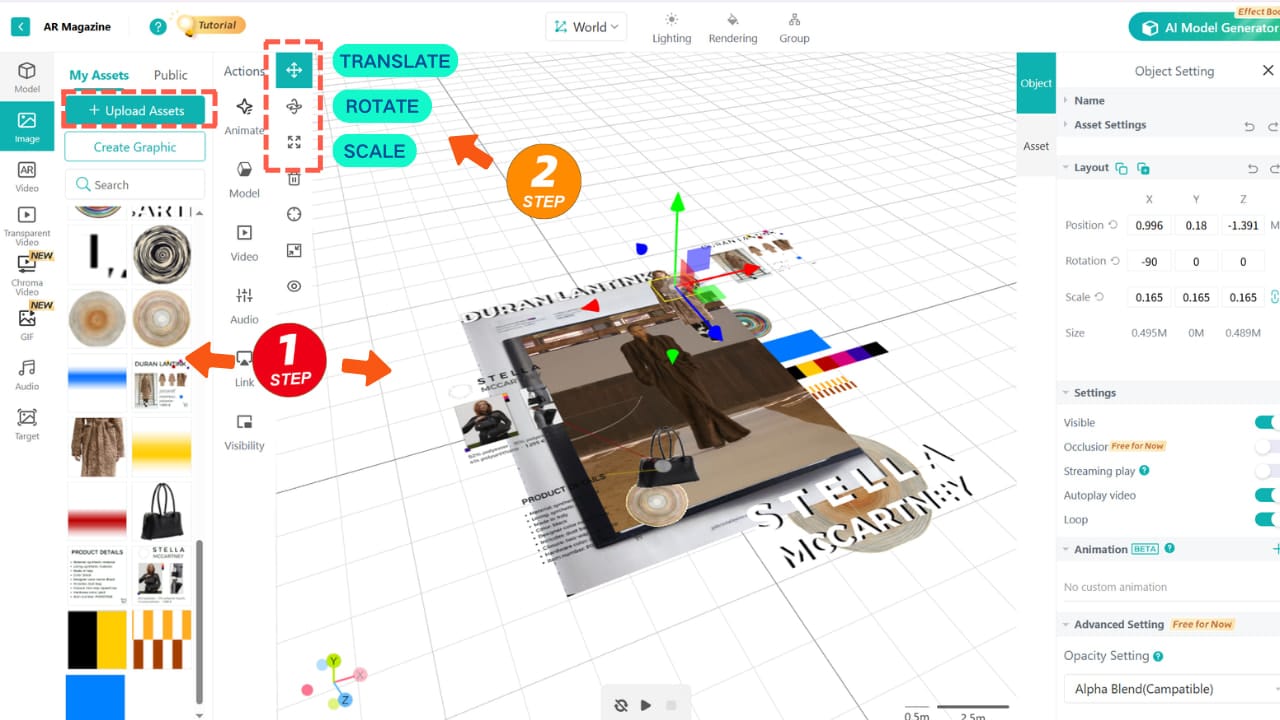Click the Upload Assets button
The image size is (1280, 720).
point(137,108)
